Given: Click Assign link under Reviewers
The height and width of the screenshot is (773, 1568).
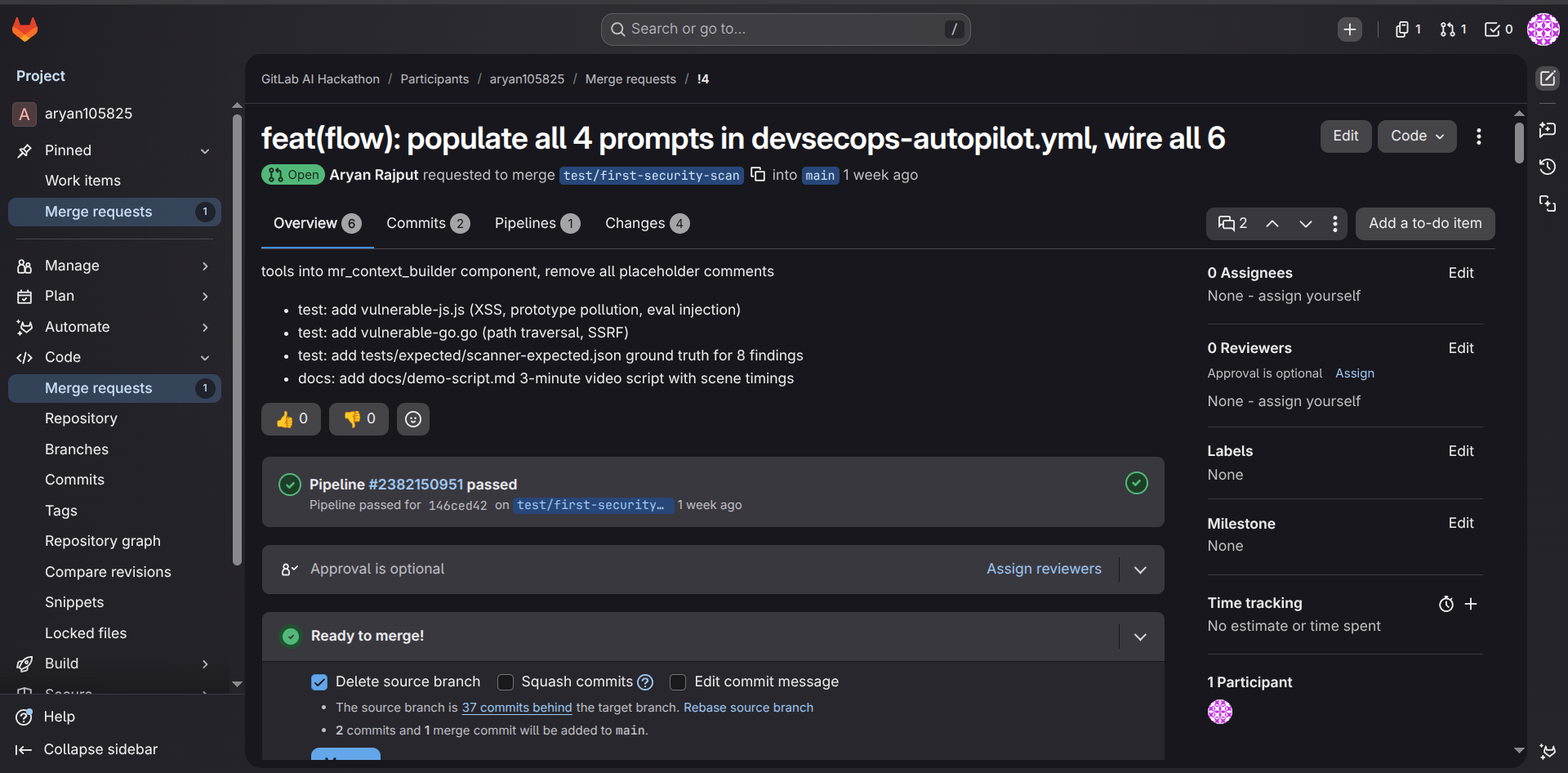Looking at the screenshot, I should click(1355, 373).
